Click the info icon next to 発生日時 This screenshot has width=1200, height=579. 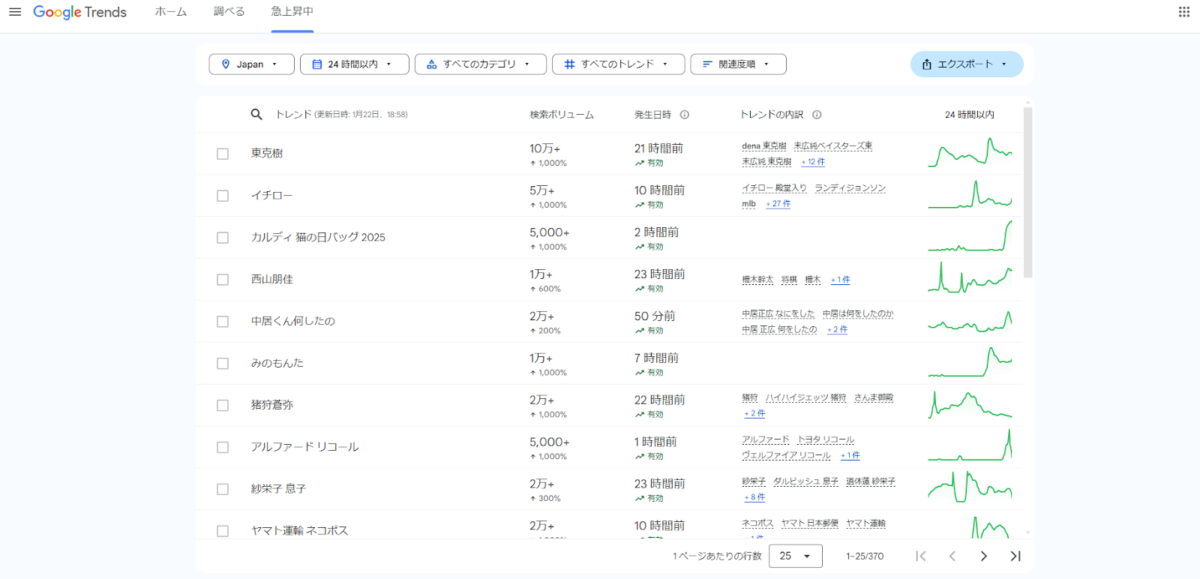(x=685, y=114)
